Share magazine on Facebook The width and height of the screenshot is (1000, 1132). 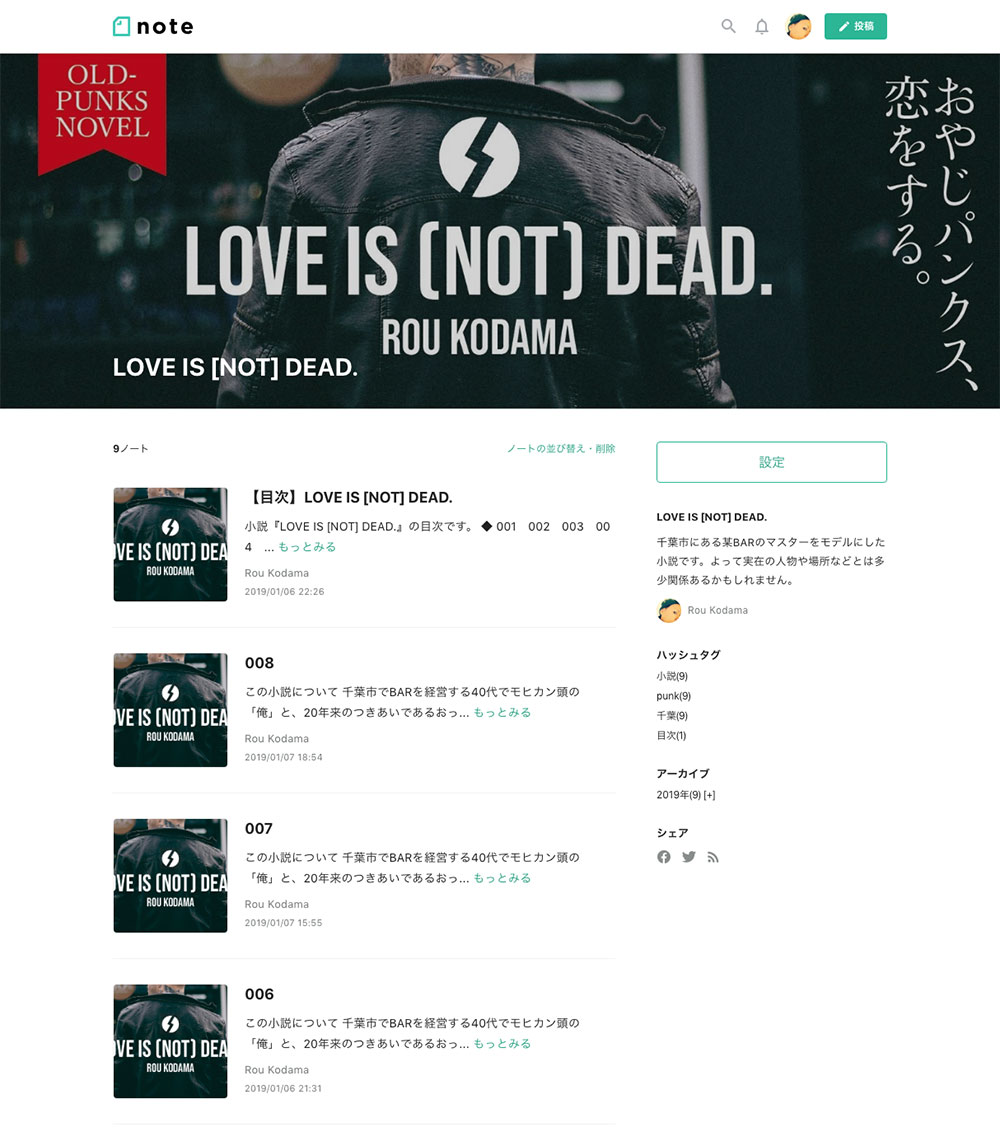[x=664, y=857]
